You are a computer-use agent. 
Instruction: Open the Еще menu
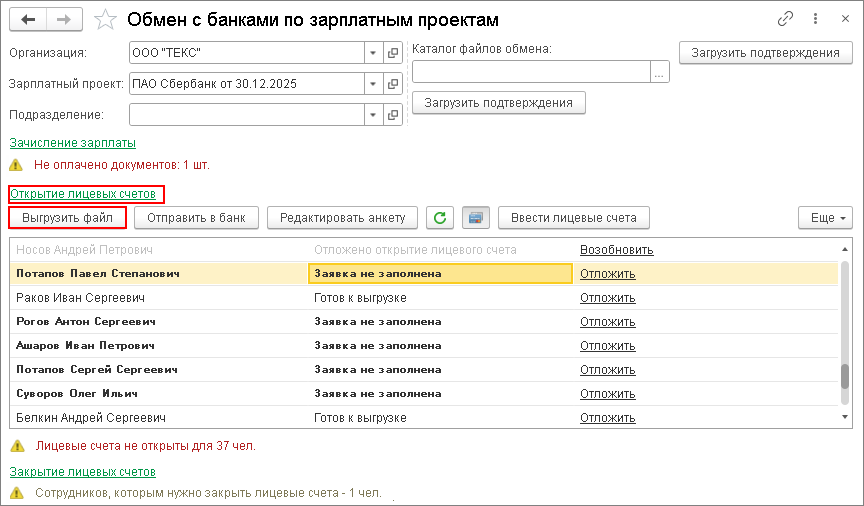tap(824, 217)
